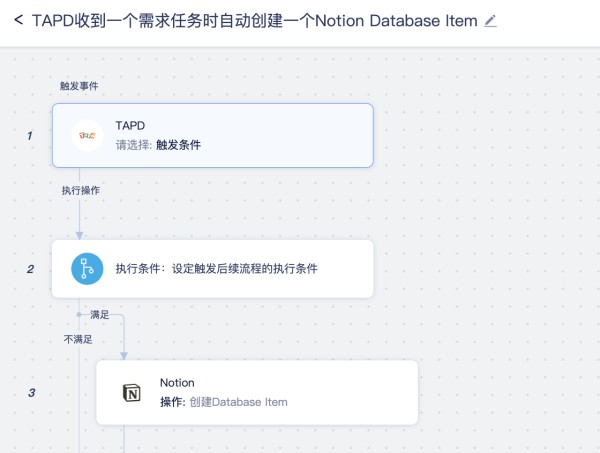Click the 满足 branch label
This screenshot has width=600, height=453.
tap(99, 315)
